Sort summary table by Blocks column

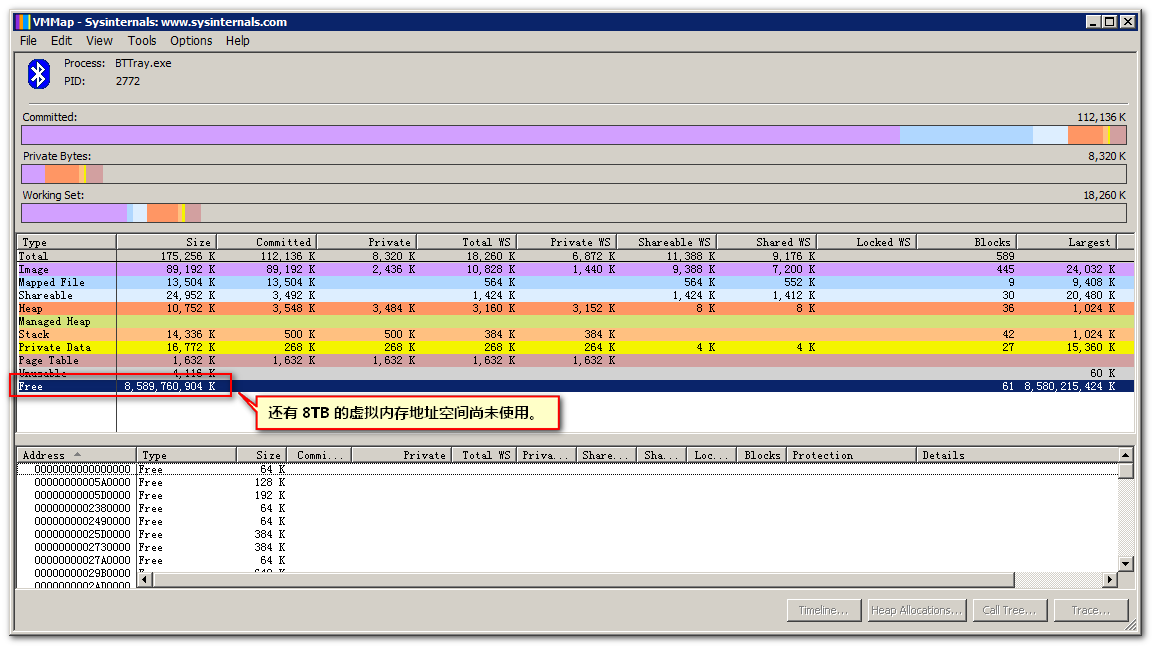pyautogui.click(x=965, y=242)
